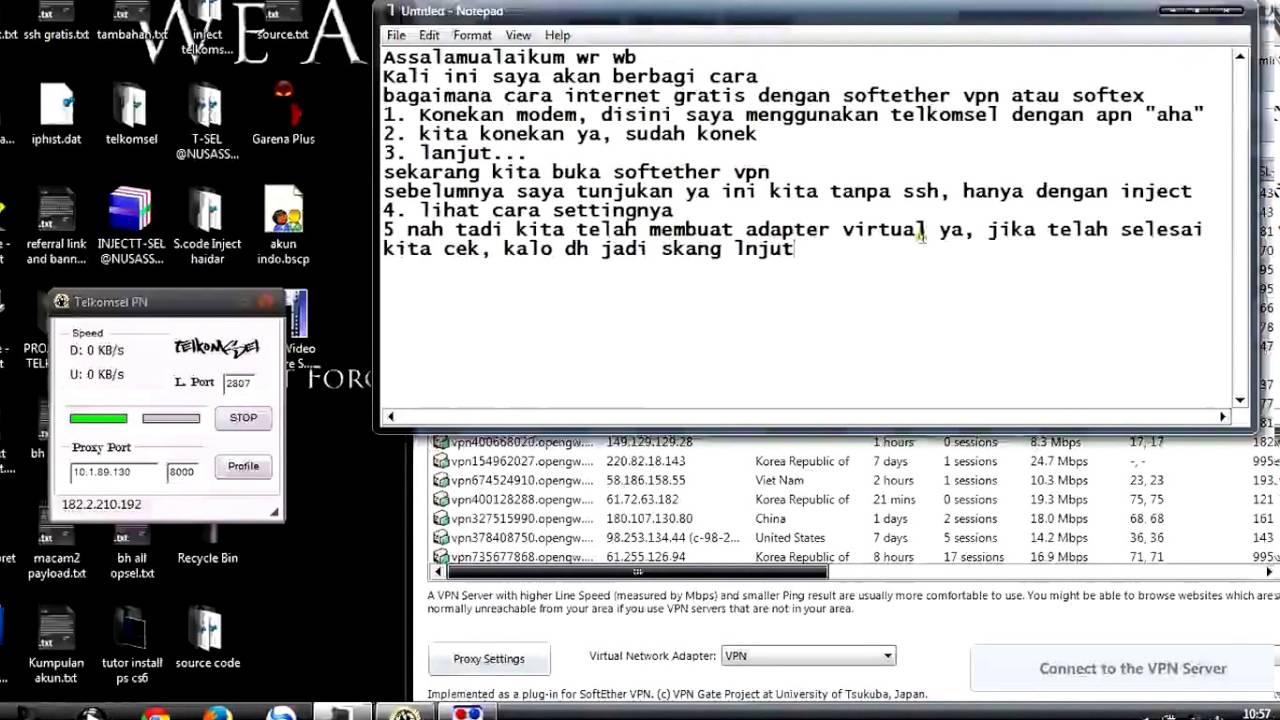
Task: Select the vpn378408750 server row
Action: pos(855,537)
